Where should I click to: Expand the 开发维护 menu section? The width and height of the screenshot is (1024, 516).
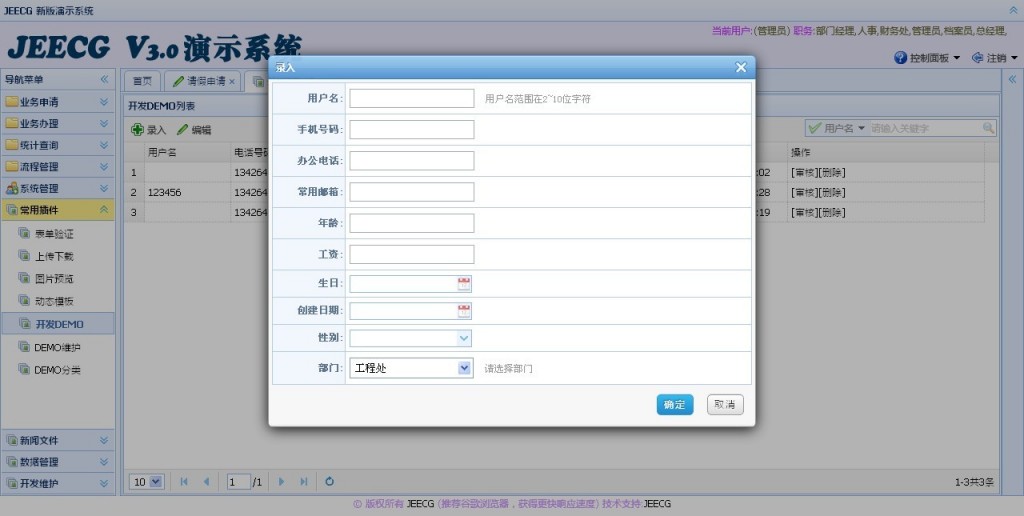pos(57,483)
